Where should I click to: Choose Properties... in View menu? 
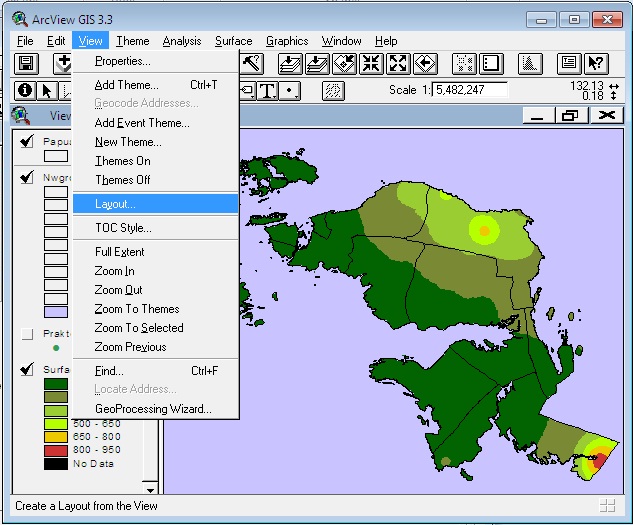tap(156, 61)
